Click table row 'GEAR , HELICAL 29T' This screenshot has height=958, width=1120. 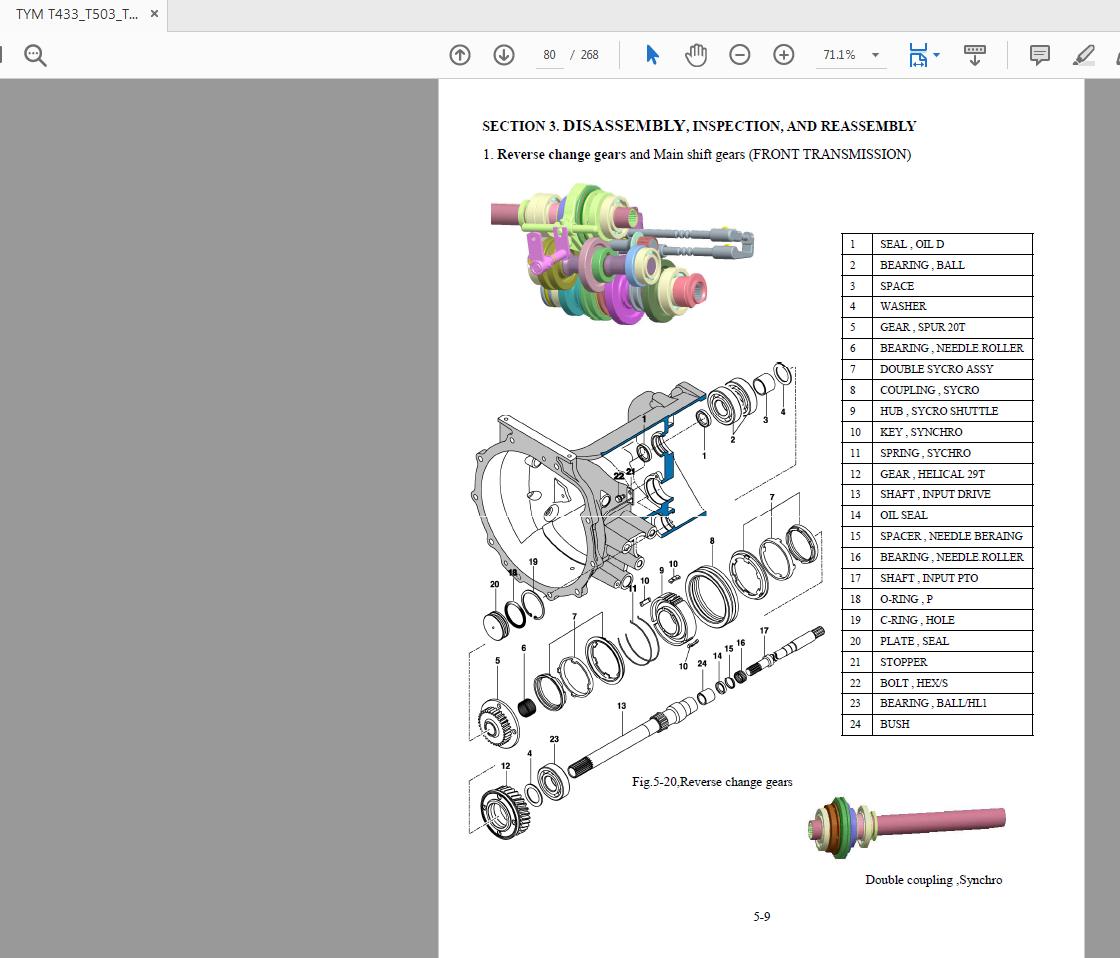pyautogui.click(x=937, y=474)
